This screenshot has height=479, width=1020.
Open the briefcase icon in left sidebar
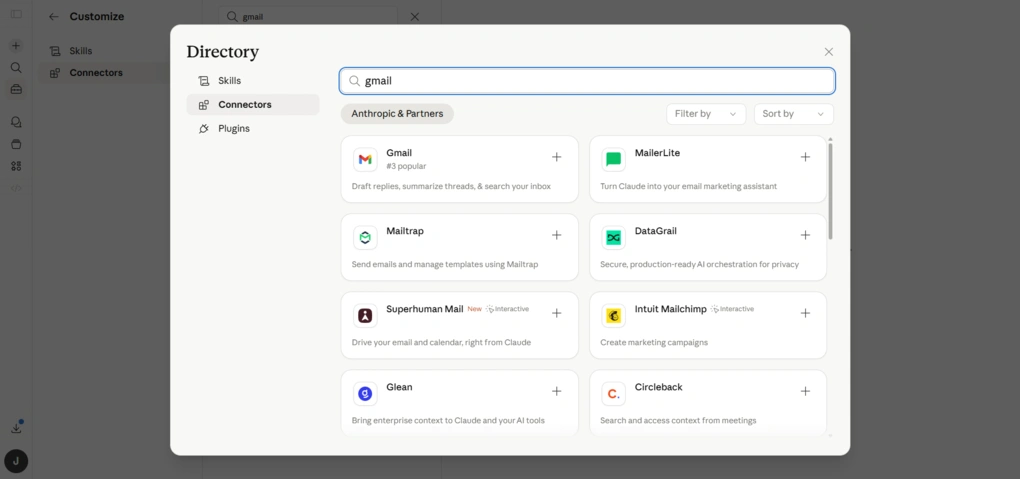[16, 89]
